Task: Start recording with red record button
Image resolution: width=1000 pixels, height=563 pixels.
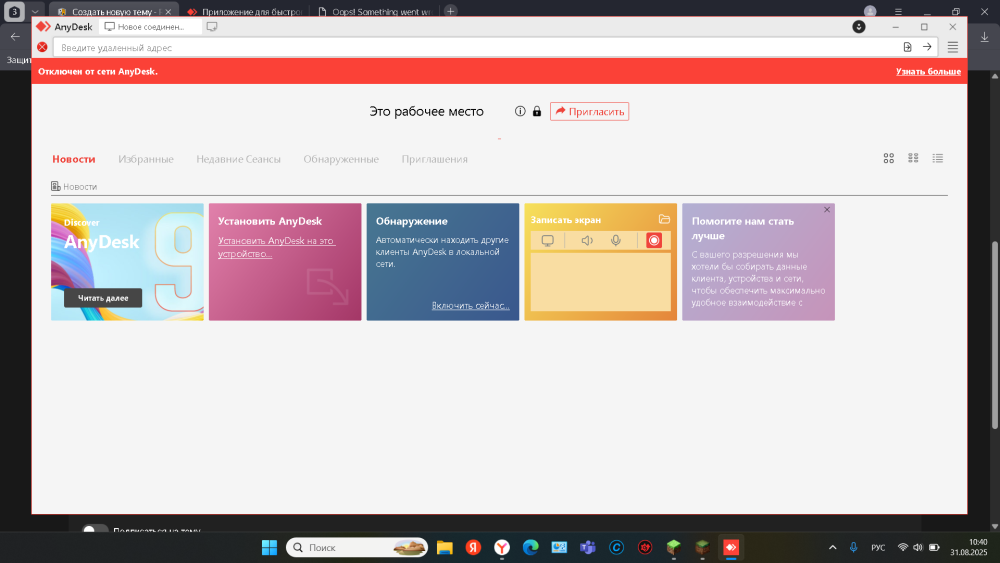Action: point(654,240)
